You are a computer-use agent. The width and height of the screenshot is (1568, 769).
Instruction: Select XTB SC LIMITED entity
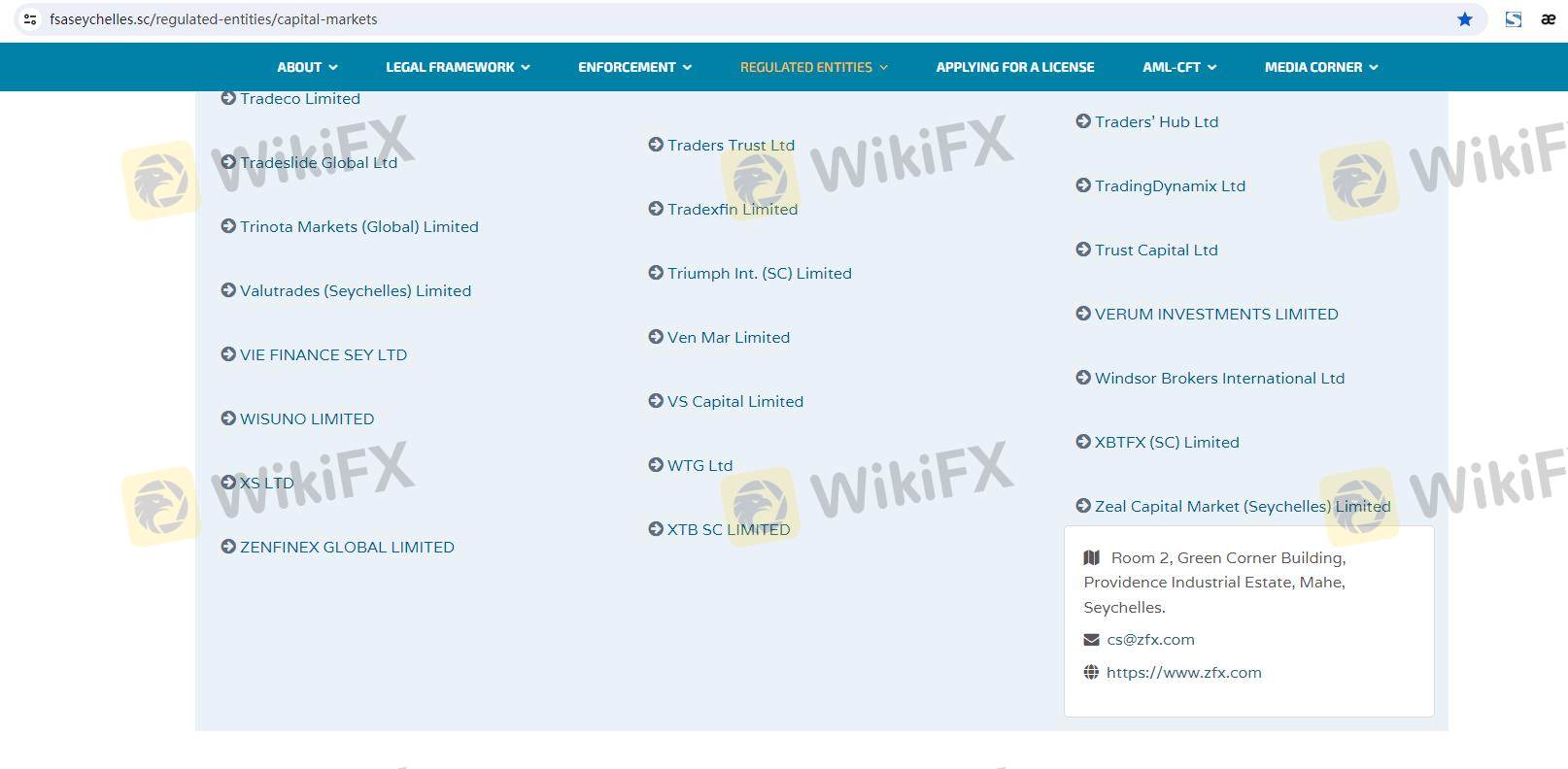click(x=728, y=530)
